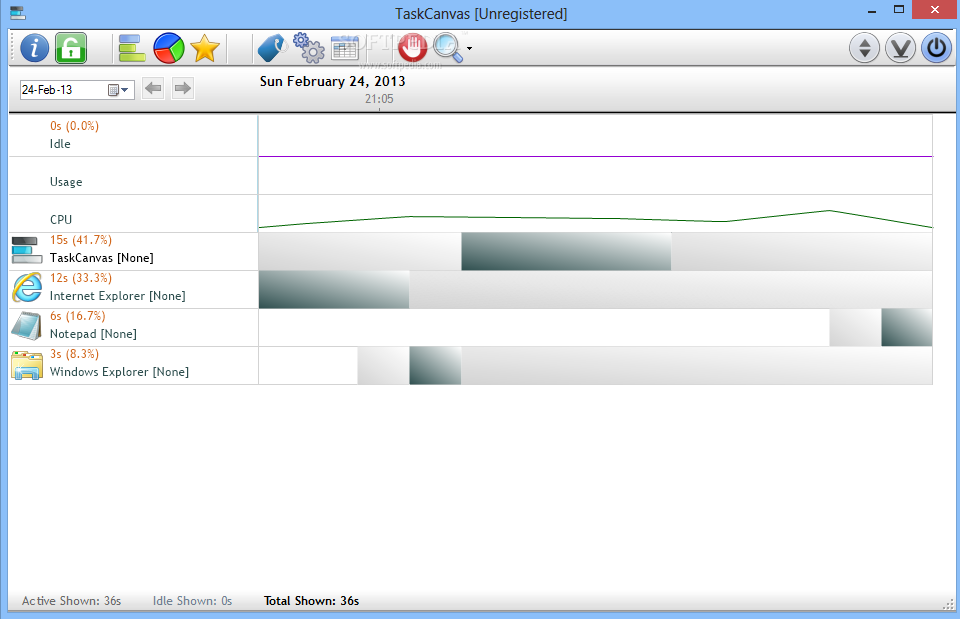960x619 pixels.
Task: Click the 21:05 time marker
Action: click(379, 99)
